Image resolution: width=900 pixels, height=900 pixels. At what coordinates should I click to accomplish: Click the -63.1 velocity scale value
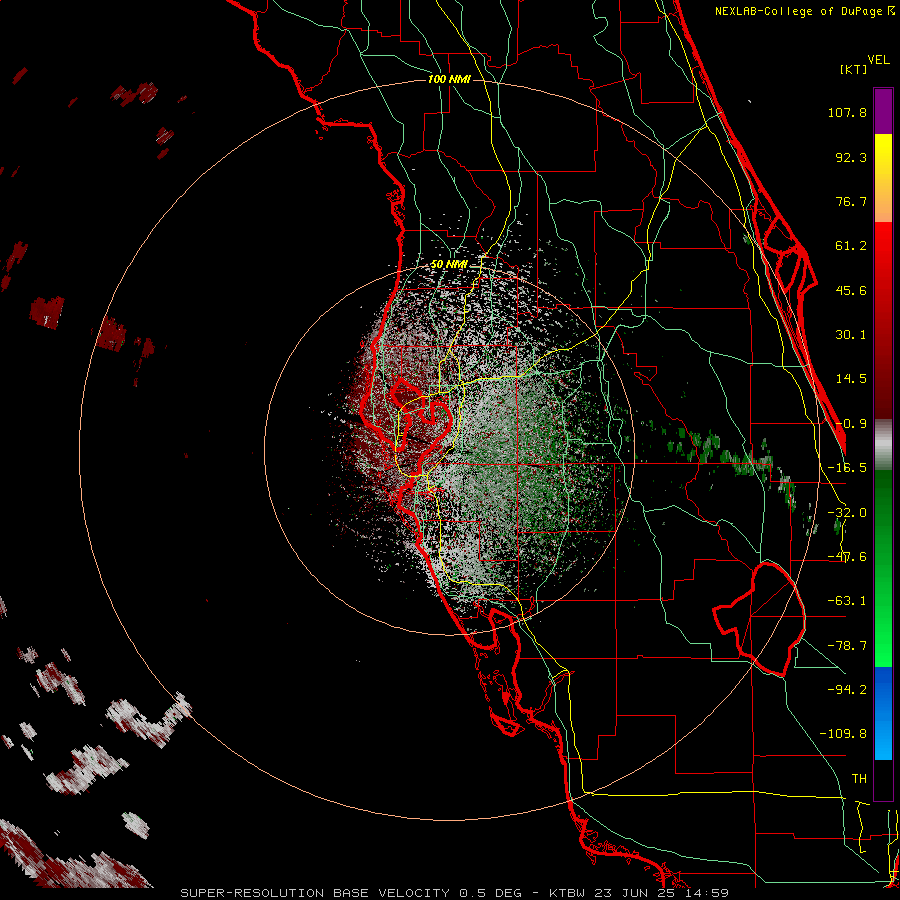[x=847, y=601]
